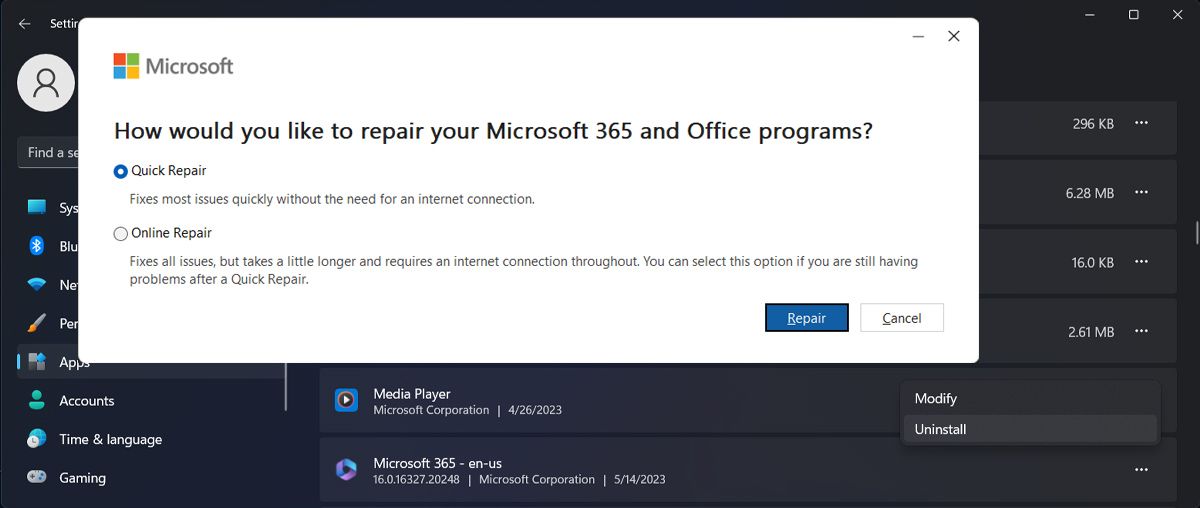This screenshot has height=508, width=1200.
Task: Open more options for the 296 KB app
Action: pos(1141,123)
